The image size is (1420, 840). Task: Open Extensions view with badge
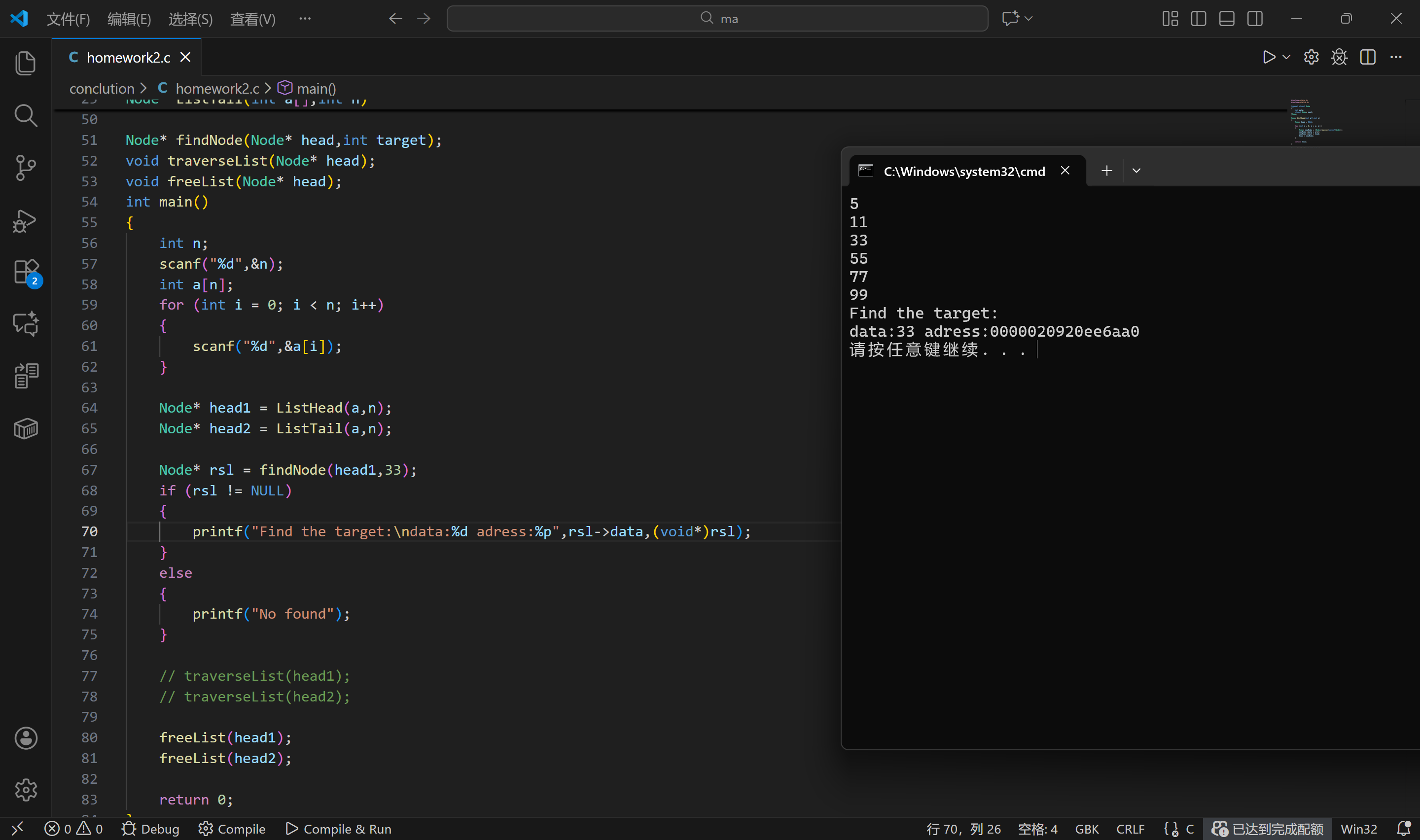(x=26, y=272)
